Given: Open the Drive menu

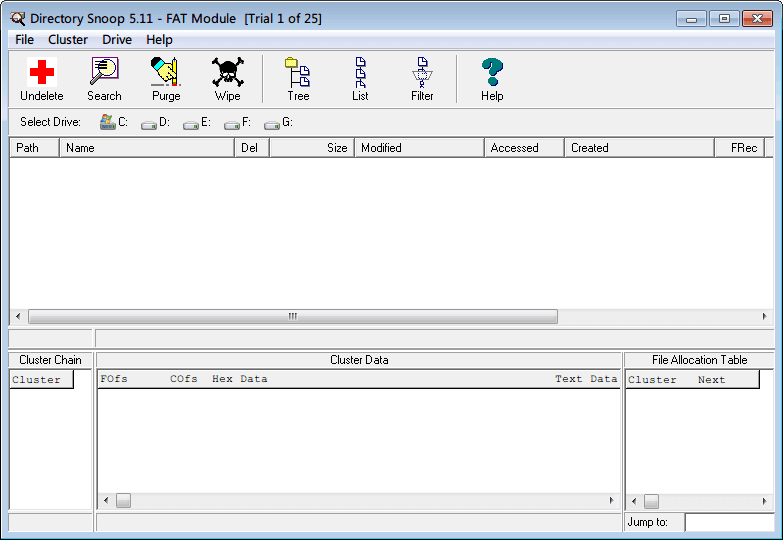Looking at the screenshot, I should (117, 40).
